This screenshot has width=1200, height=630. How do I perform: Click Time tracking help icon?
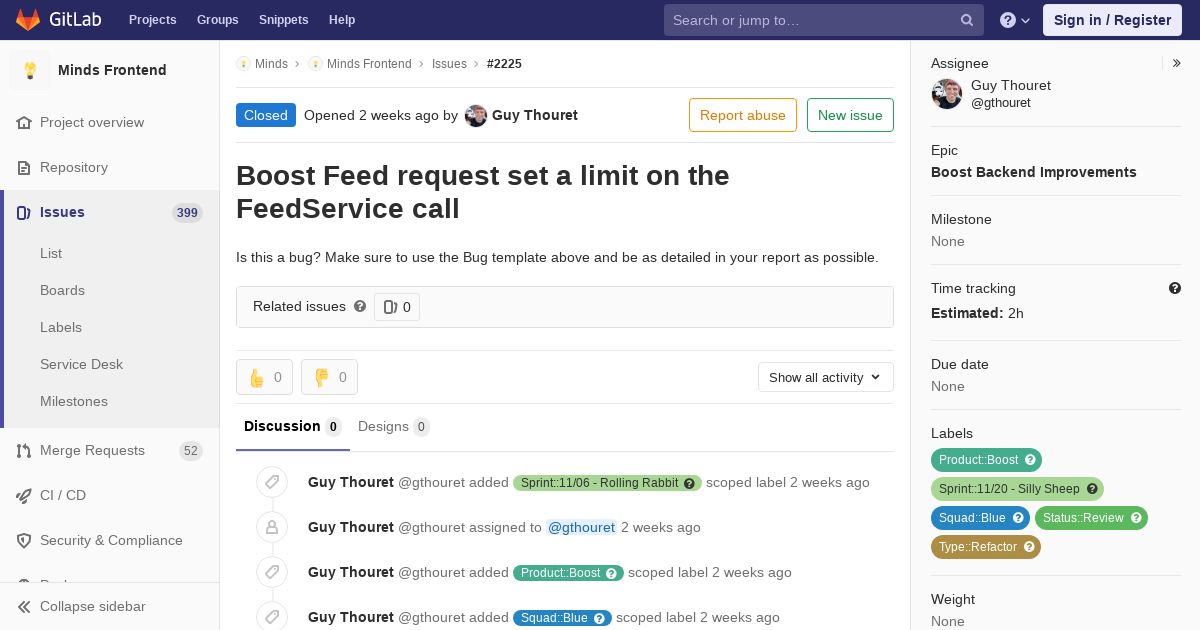click(x=1175, y=288)
